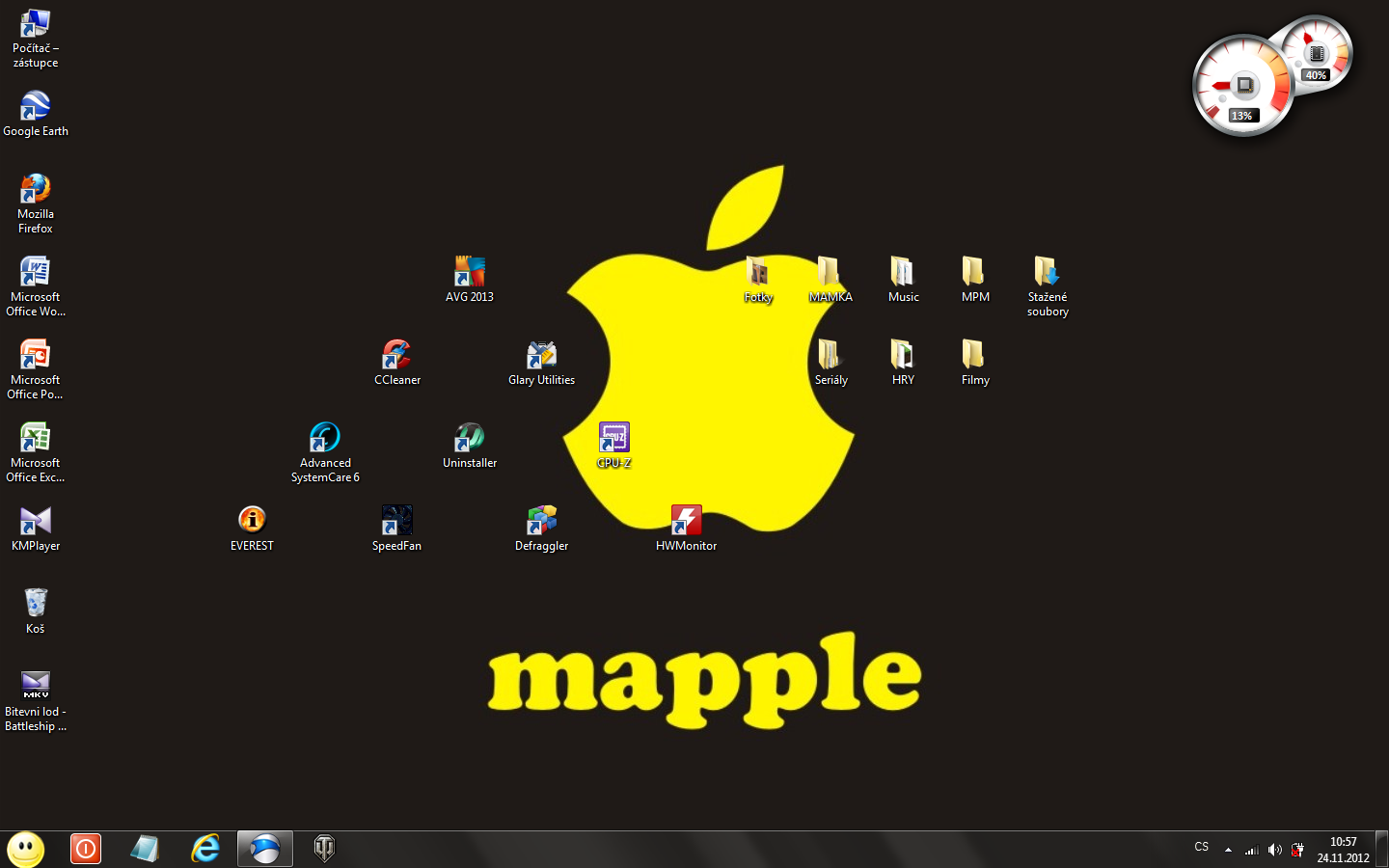This screenshot has width=1389, height=868.
Task: Select the Defraggler desktop shortcut
Action: click(x=542, y=529)
